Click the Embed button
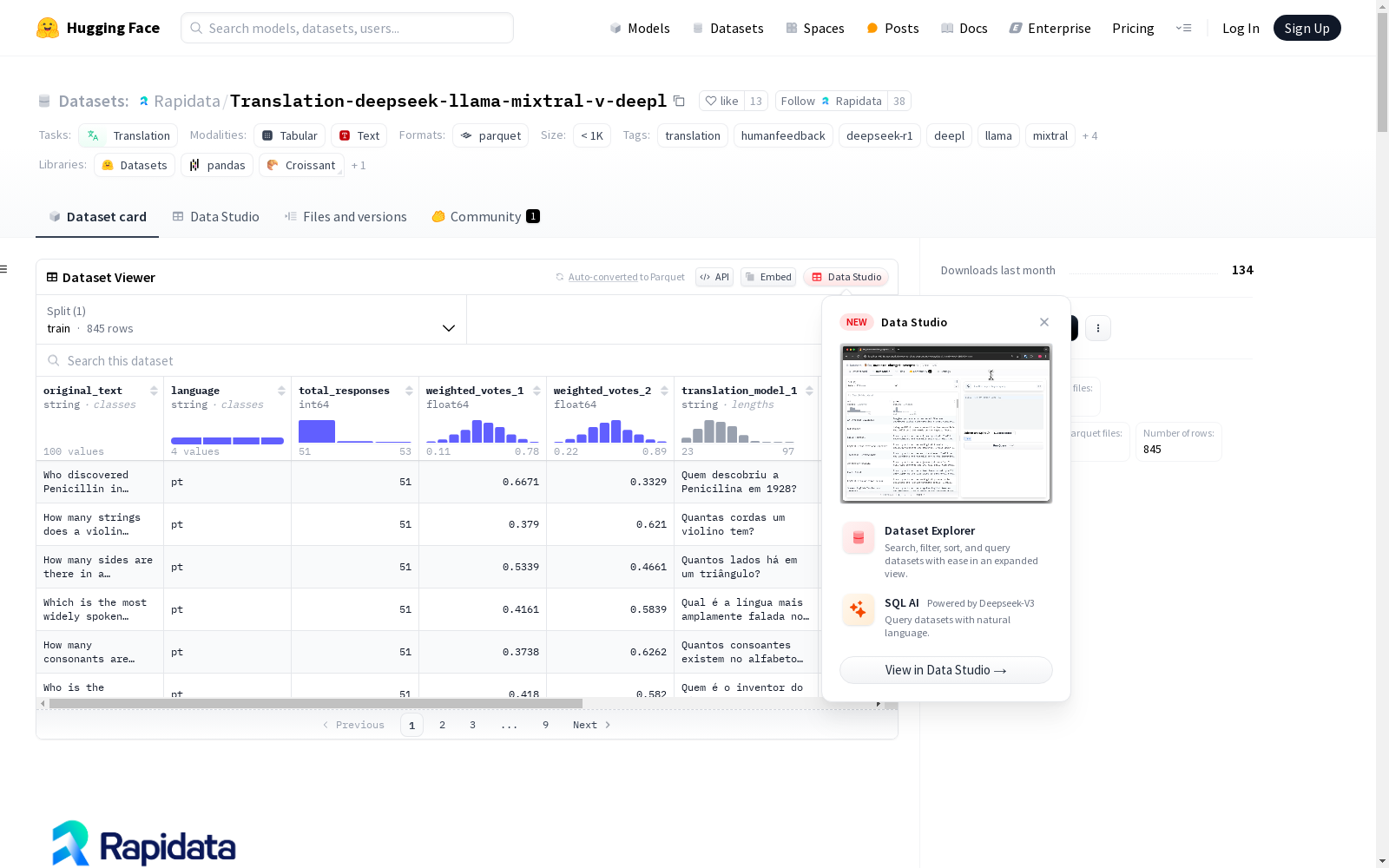The height and width of the screenshot is (868, 1389). (x=768, y=277)
